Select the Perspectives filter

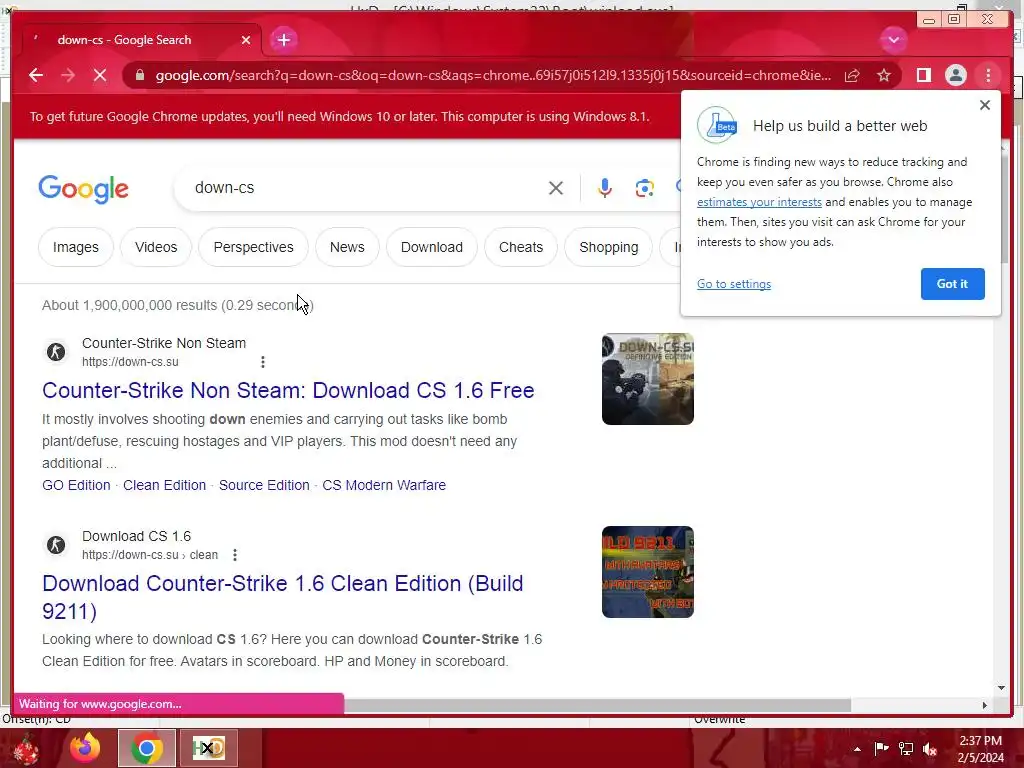(x=253, y=248)
